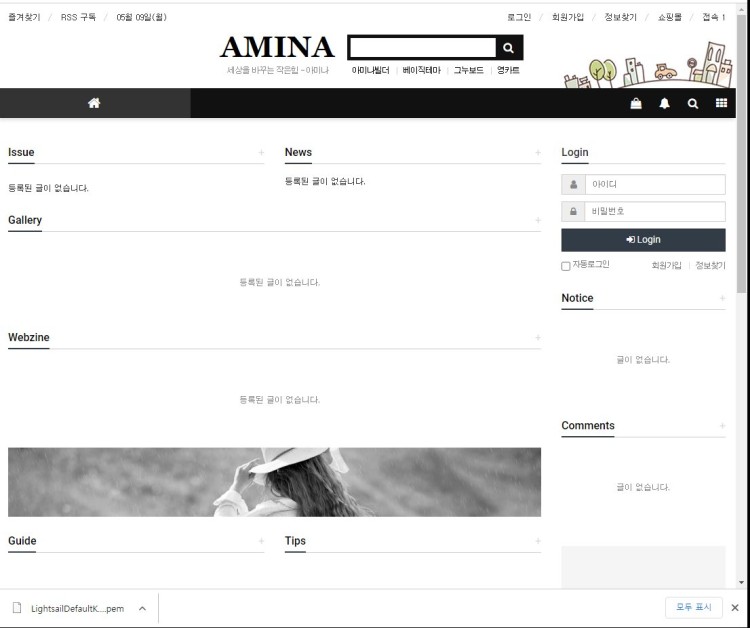The width and height of the screenshot is (750, 628).
Task: Open the notification bell icon
Action: tap(664, 103)
